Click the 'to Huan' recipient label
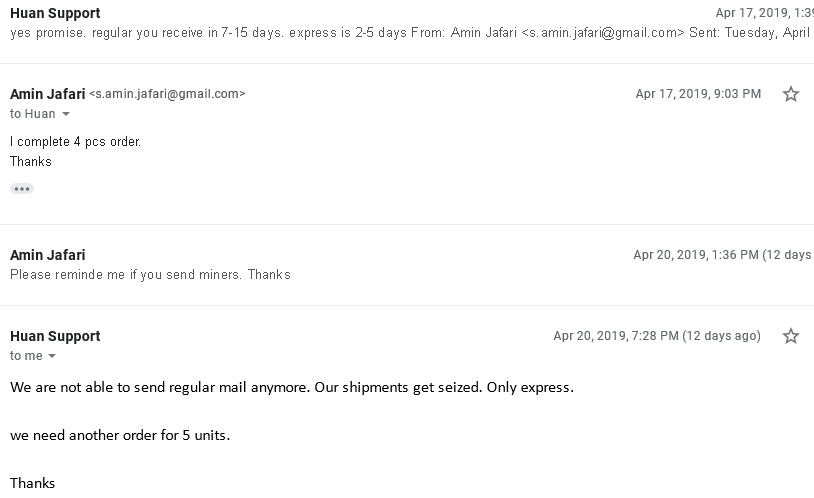The image size is (814, 498). 33,114
